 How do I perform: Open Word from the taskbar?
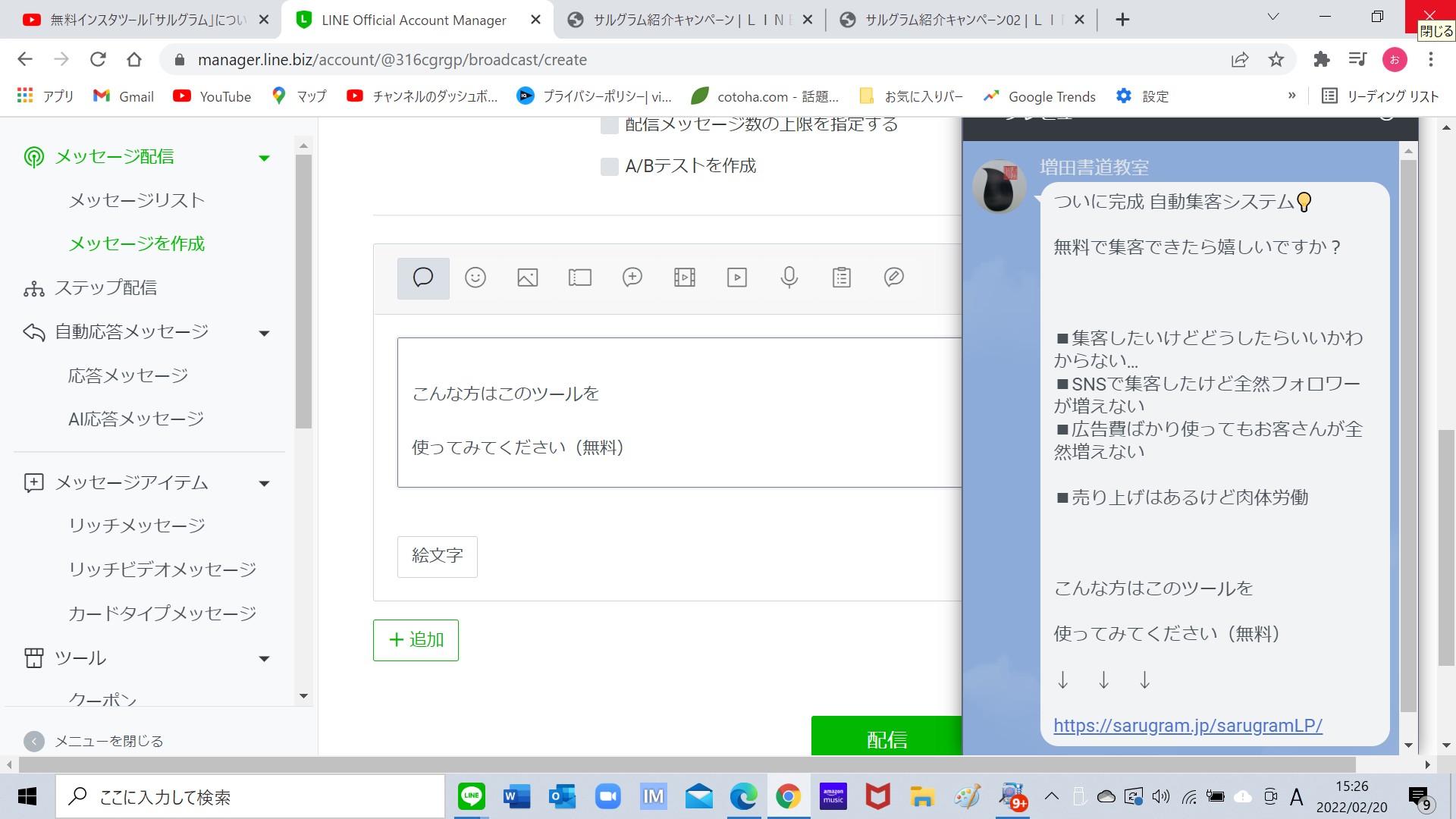pyautogui.click(x=516, y=796)
